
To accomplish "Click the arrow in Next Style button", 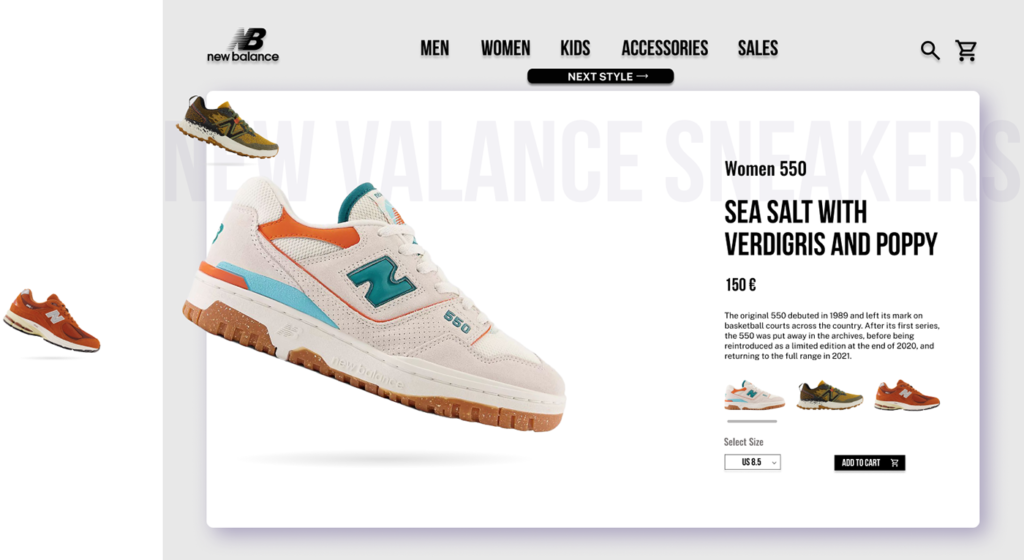I will pos(643,76).
